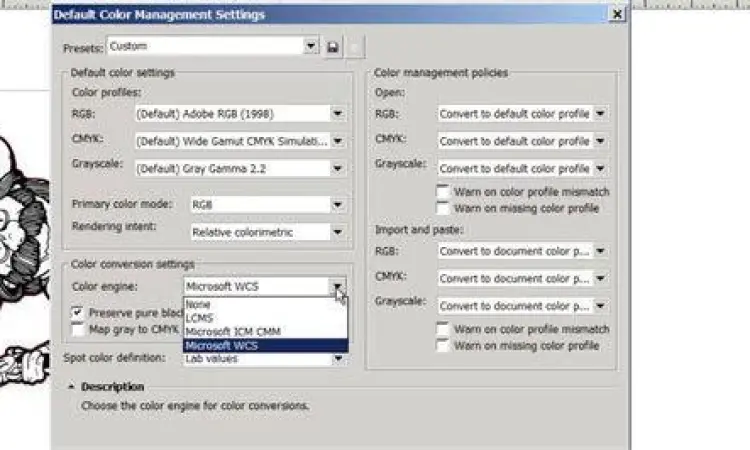Image resolution: width=750 pixels, height=450 pixels.
Task: Expand the Rendering intent dropdown
Action: (337, 231)
